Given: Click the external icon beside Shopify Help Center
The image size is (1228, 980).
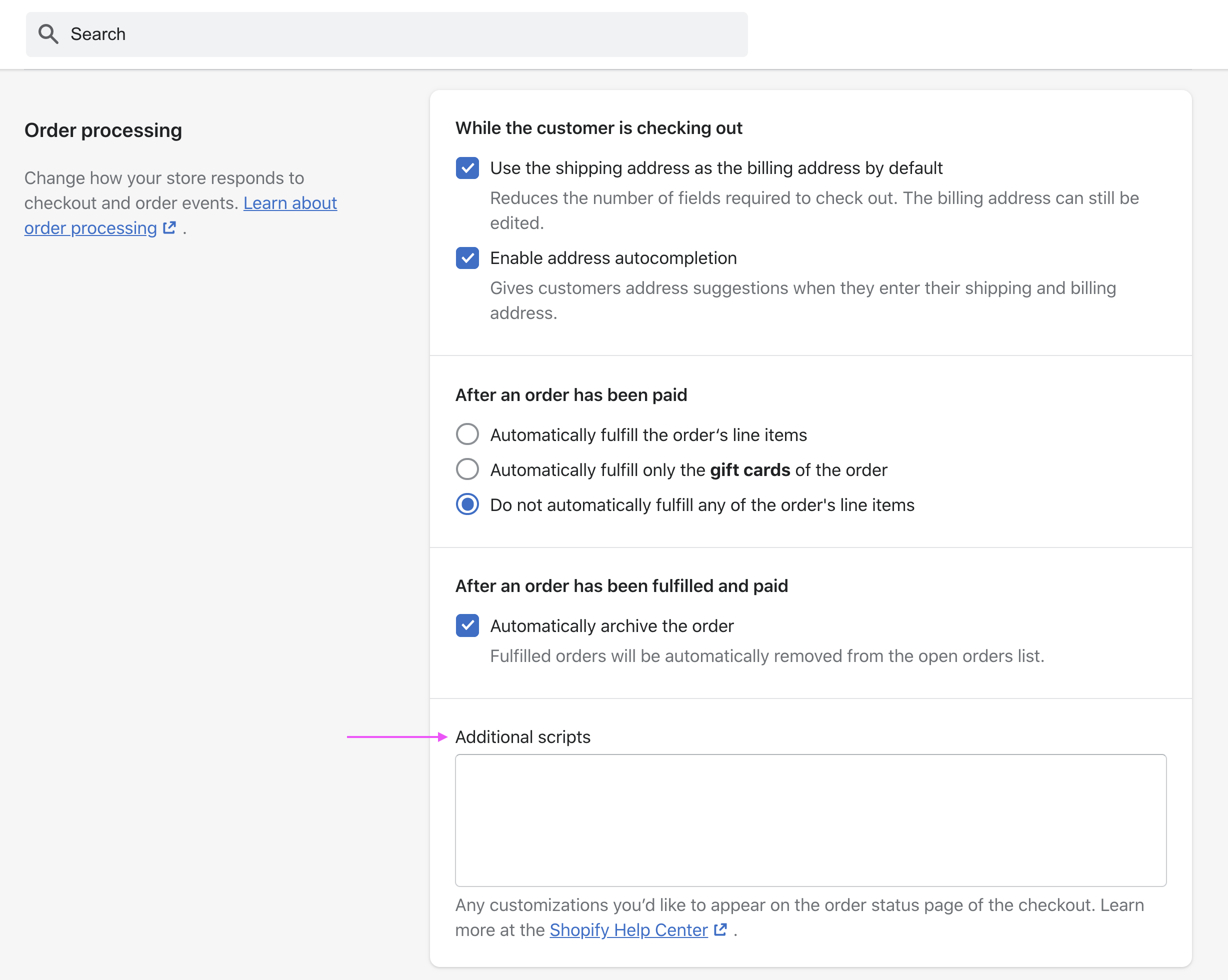Looking at the screenshot, I should (x=720, y=929).
